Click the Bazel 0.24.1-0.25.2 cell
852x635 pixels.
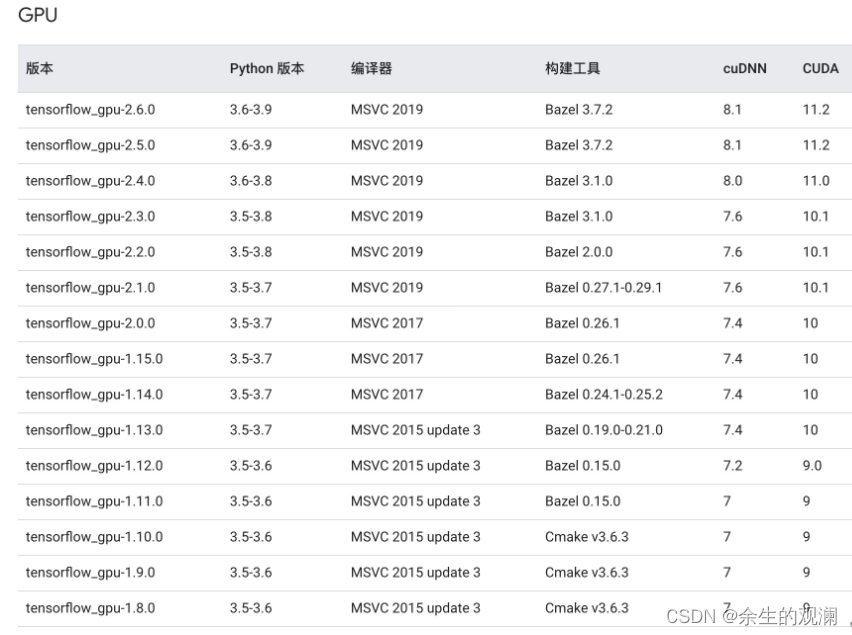(x=604, y=395)
